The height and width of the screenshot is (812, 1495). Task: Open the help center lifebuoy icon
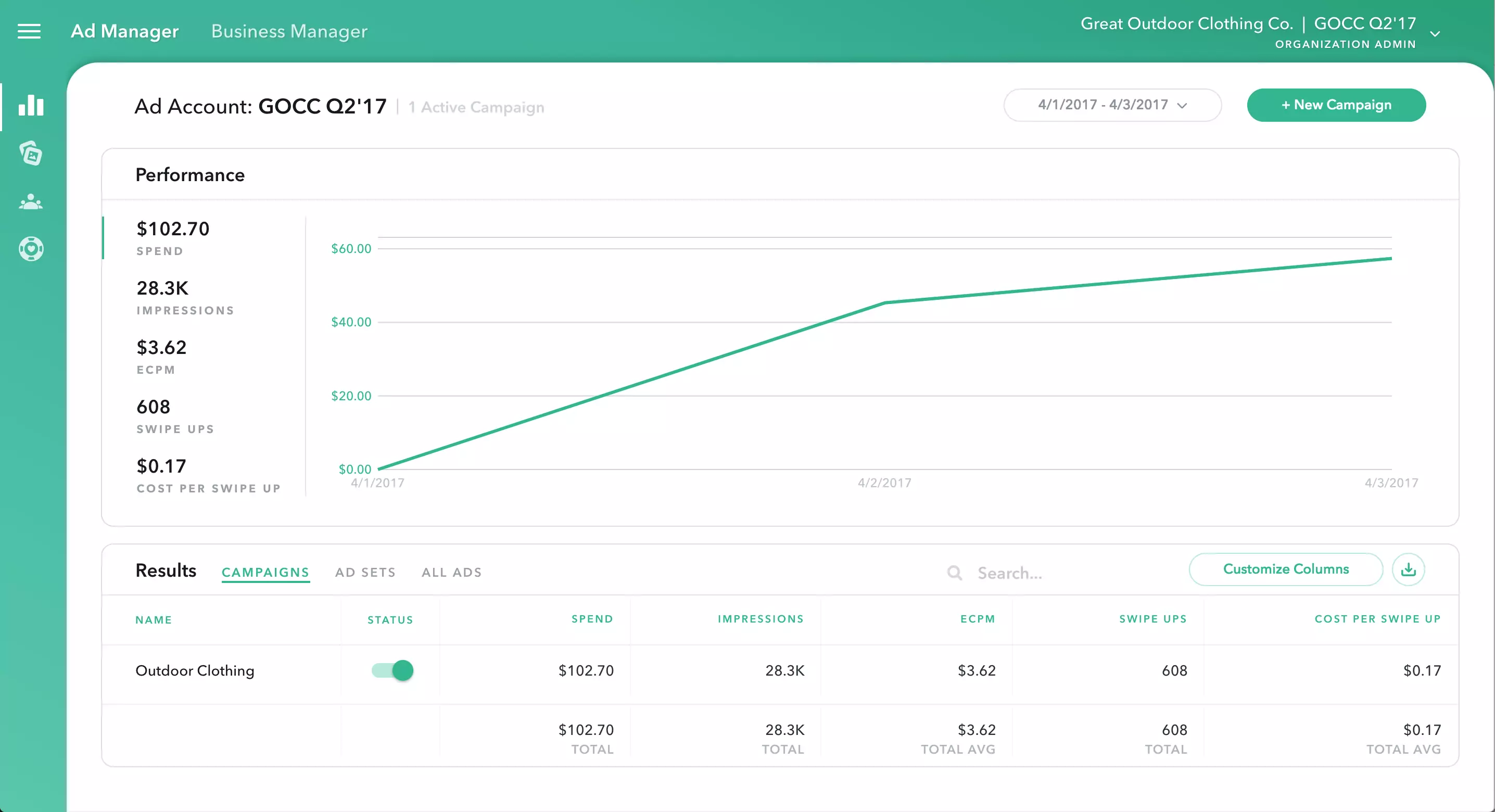click(x=31, y=249)
